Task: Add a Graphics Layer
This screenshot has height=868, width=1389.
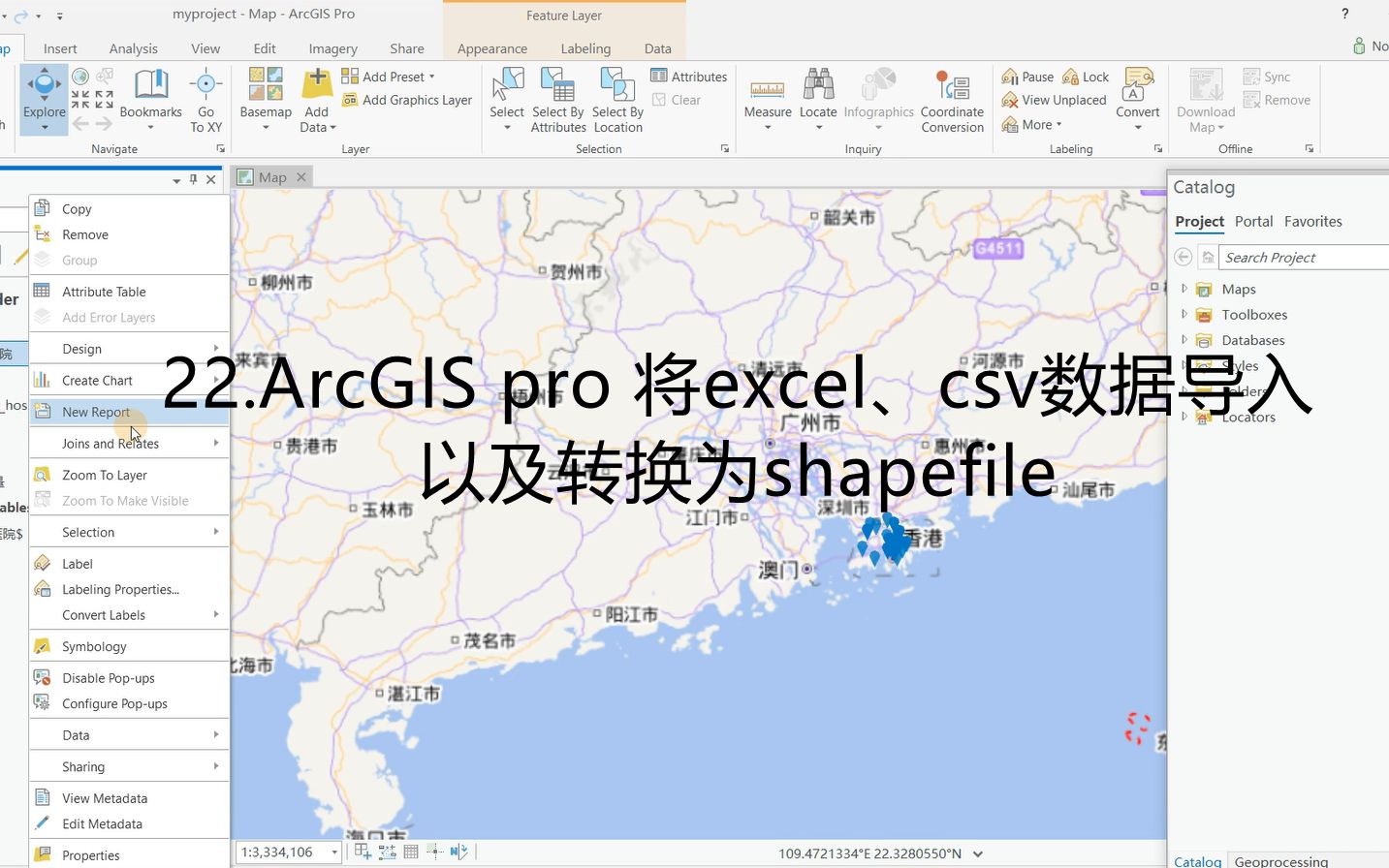Action: point(407,100)
